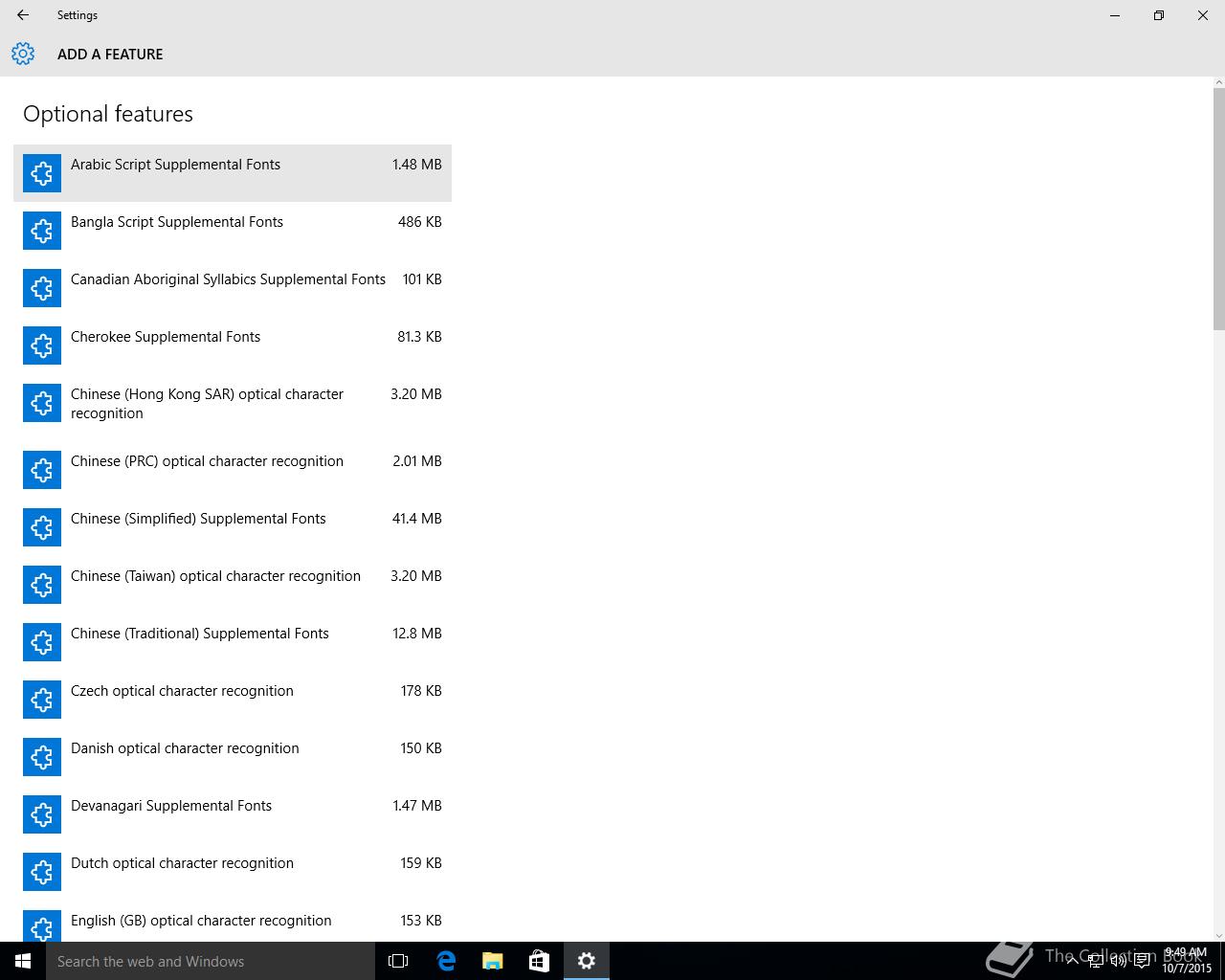This screenshot has width=1225, height=980.
Task: Select Canadian Aboriginal Syllabics Supplemental Fonts text
Action: (x=228, y=279)
